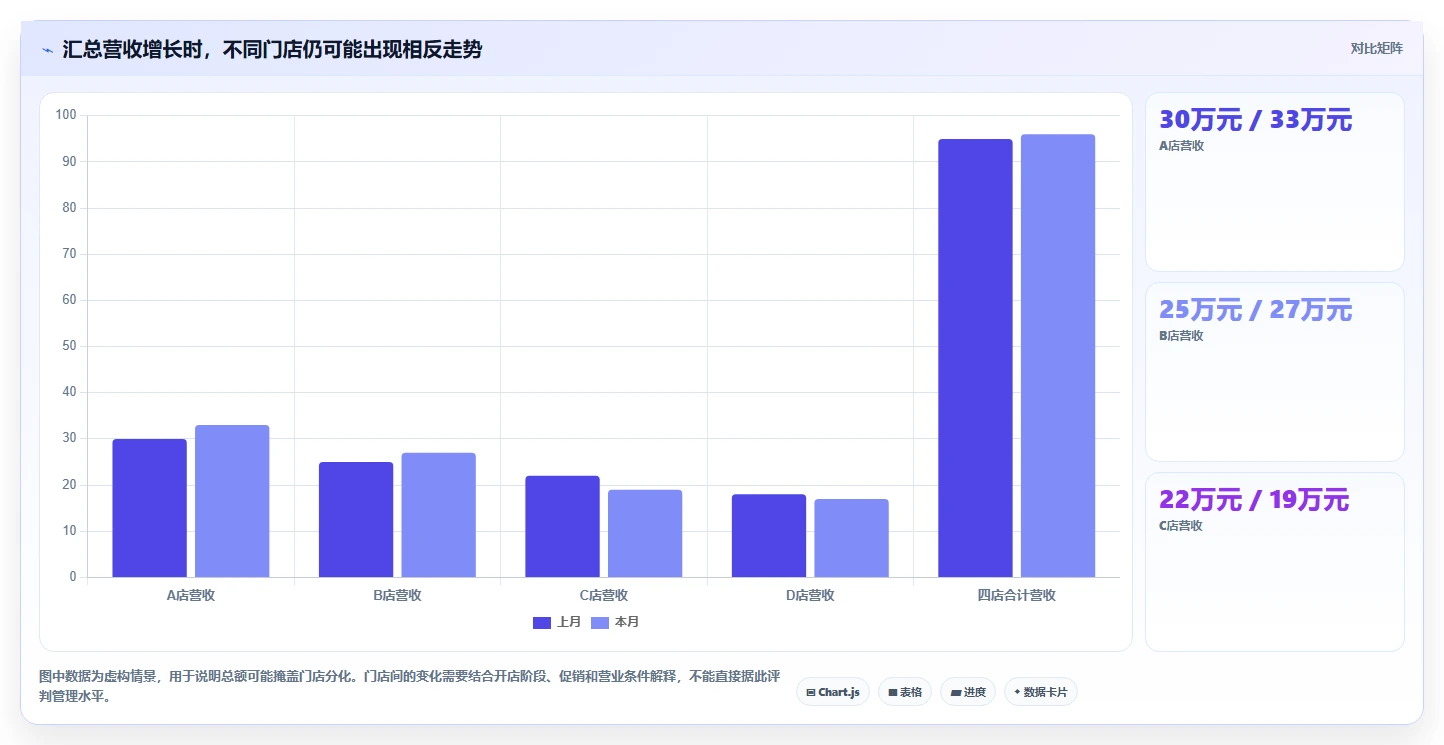Screen dimensions: 1444x745
Task: Click the 本月 legend color swatch
Action: point(600,623)
